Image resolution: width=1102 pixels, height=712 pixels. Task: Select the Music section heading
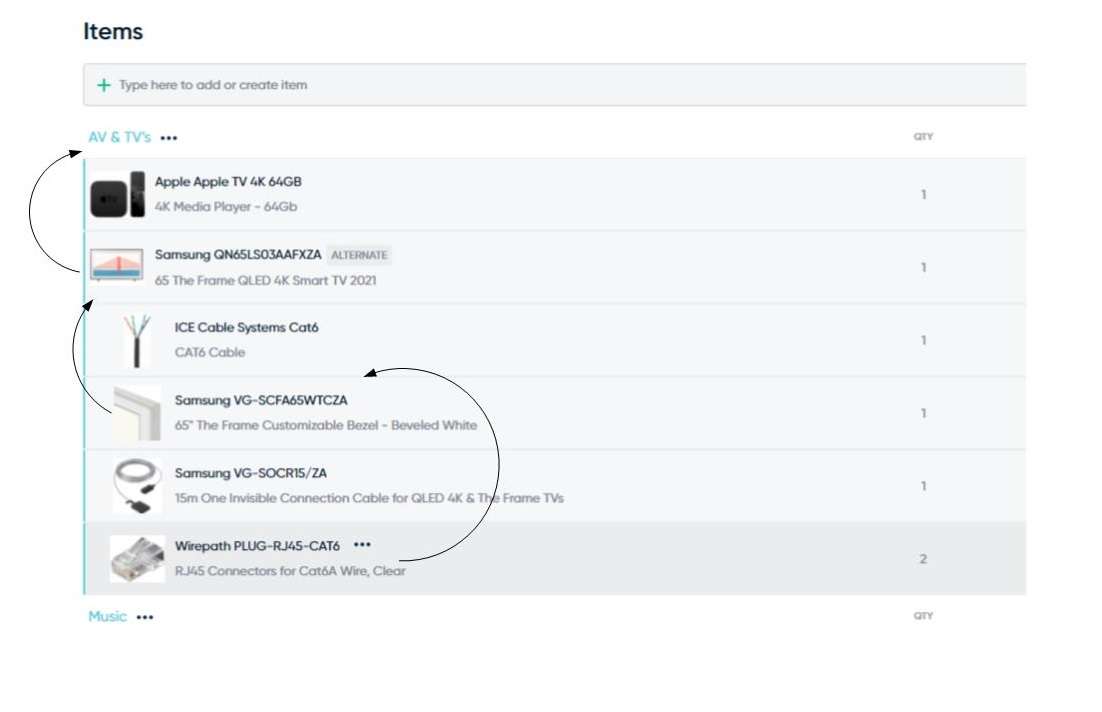coord(108,616)
